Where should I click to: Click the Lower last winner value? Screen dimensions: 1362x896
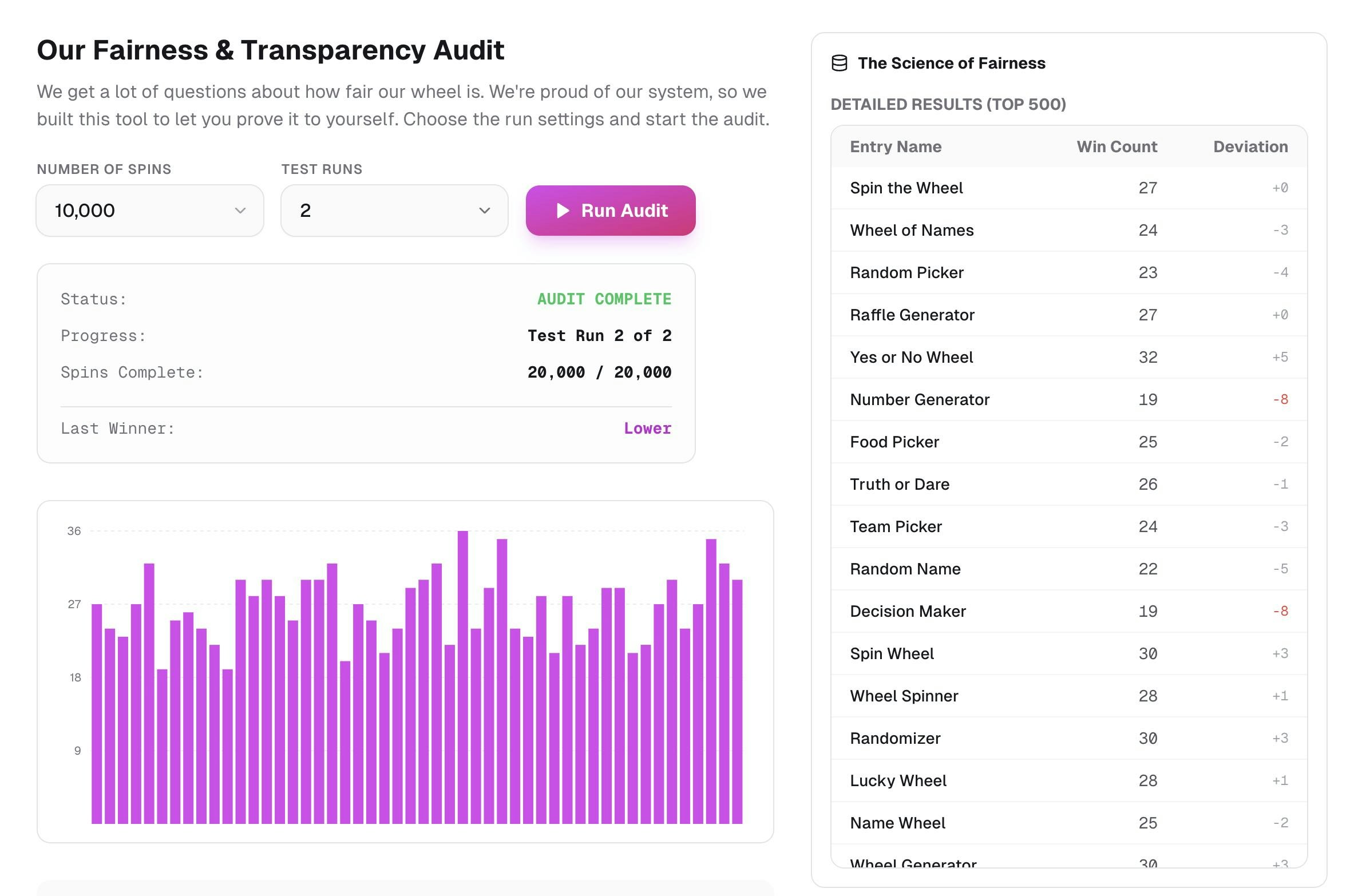(x=647, y=428)
